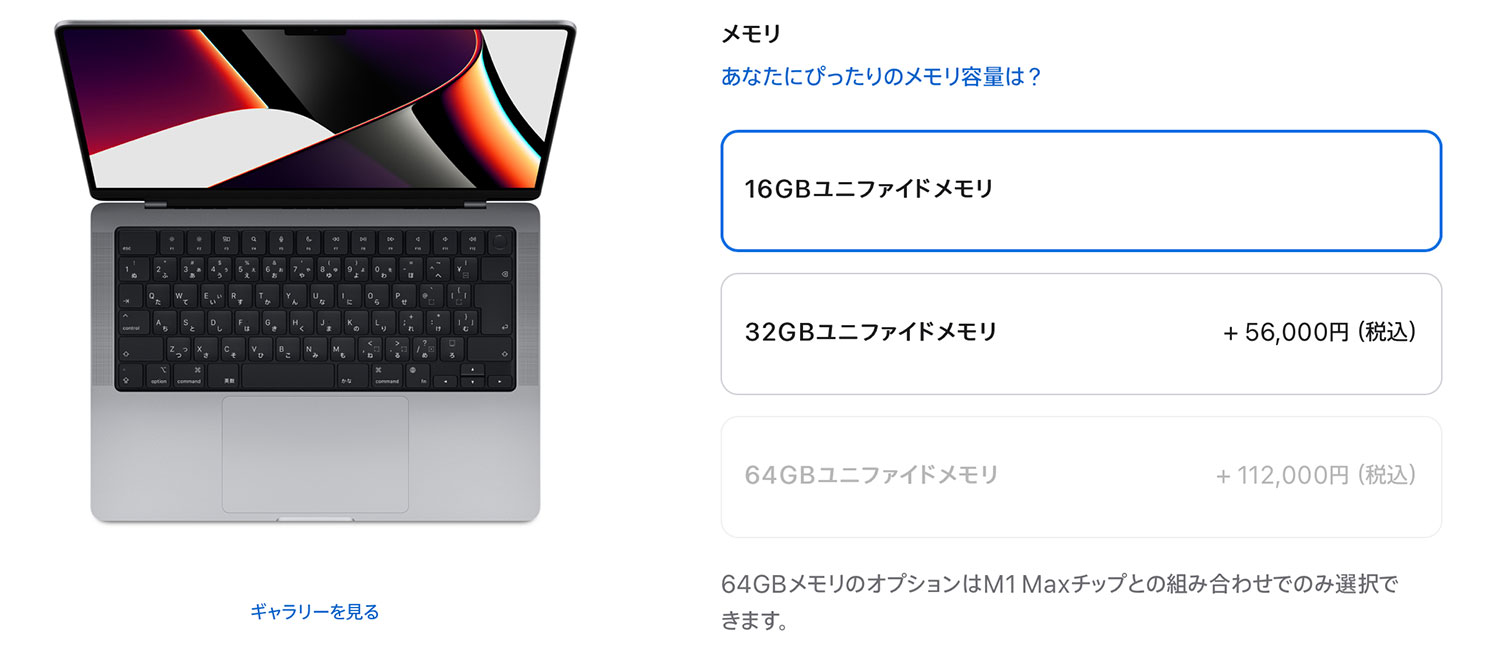Click the control key on the pictured keyboard
1500x665 pixels.
(133, 323)
